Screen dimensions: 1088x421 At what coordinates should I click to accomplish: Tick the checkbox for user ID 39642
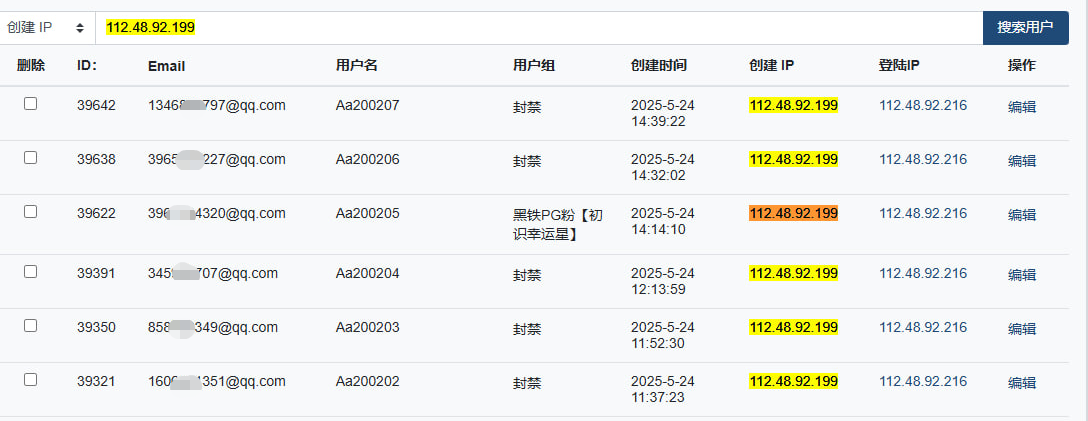pyautogui.click(x=31, y=104)
